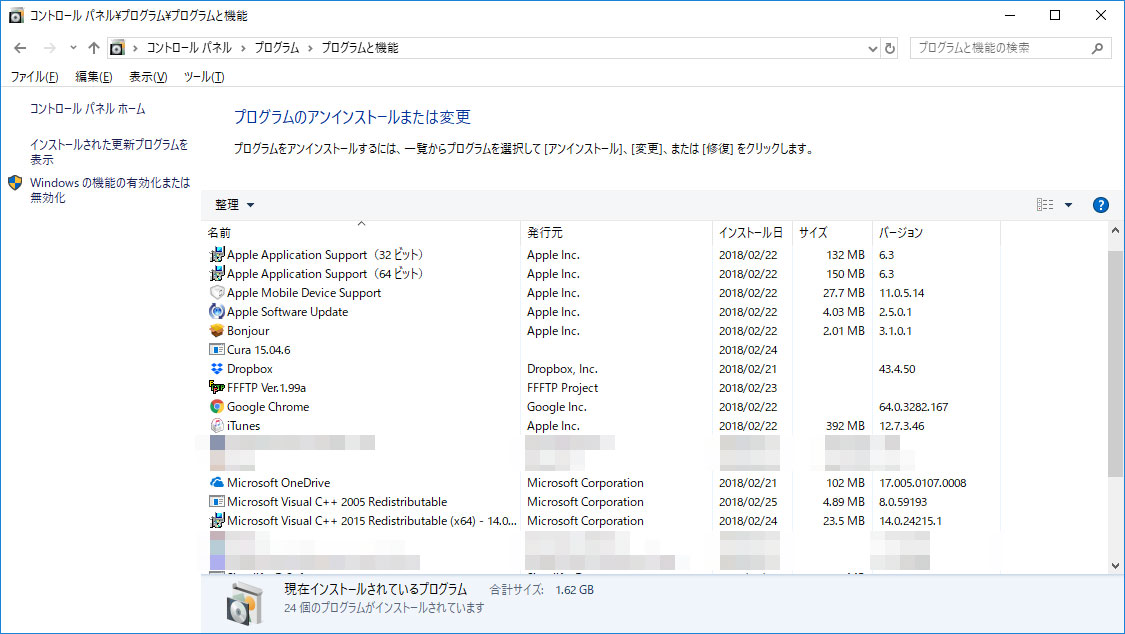This screenshot has width=1125, height=634.
Task: Select the Microsoft OneDrive cloud icon
Action: pos(217,483)
